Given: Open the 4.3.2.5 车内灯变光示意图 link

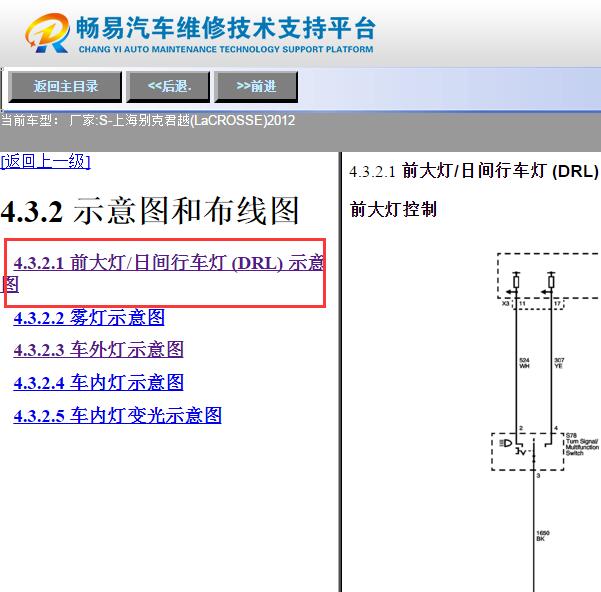Looking at the screenshot, I should 118,415.
